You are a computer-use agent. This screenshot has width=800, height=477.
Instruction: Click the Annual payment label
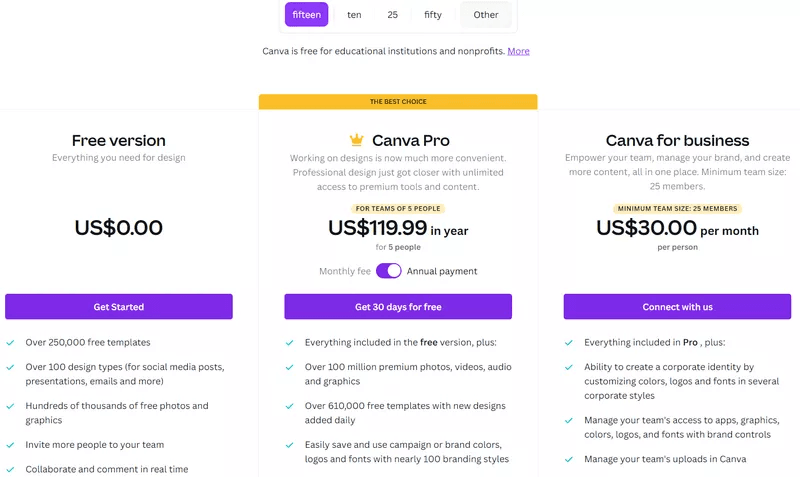click(442, 271)
